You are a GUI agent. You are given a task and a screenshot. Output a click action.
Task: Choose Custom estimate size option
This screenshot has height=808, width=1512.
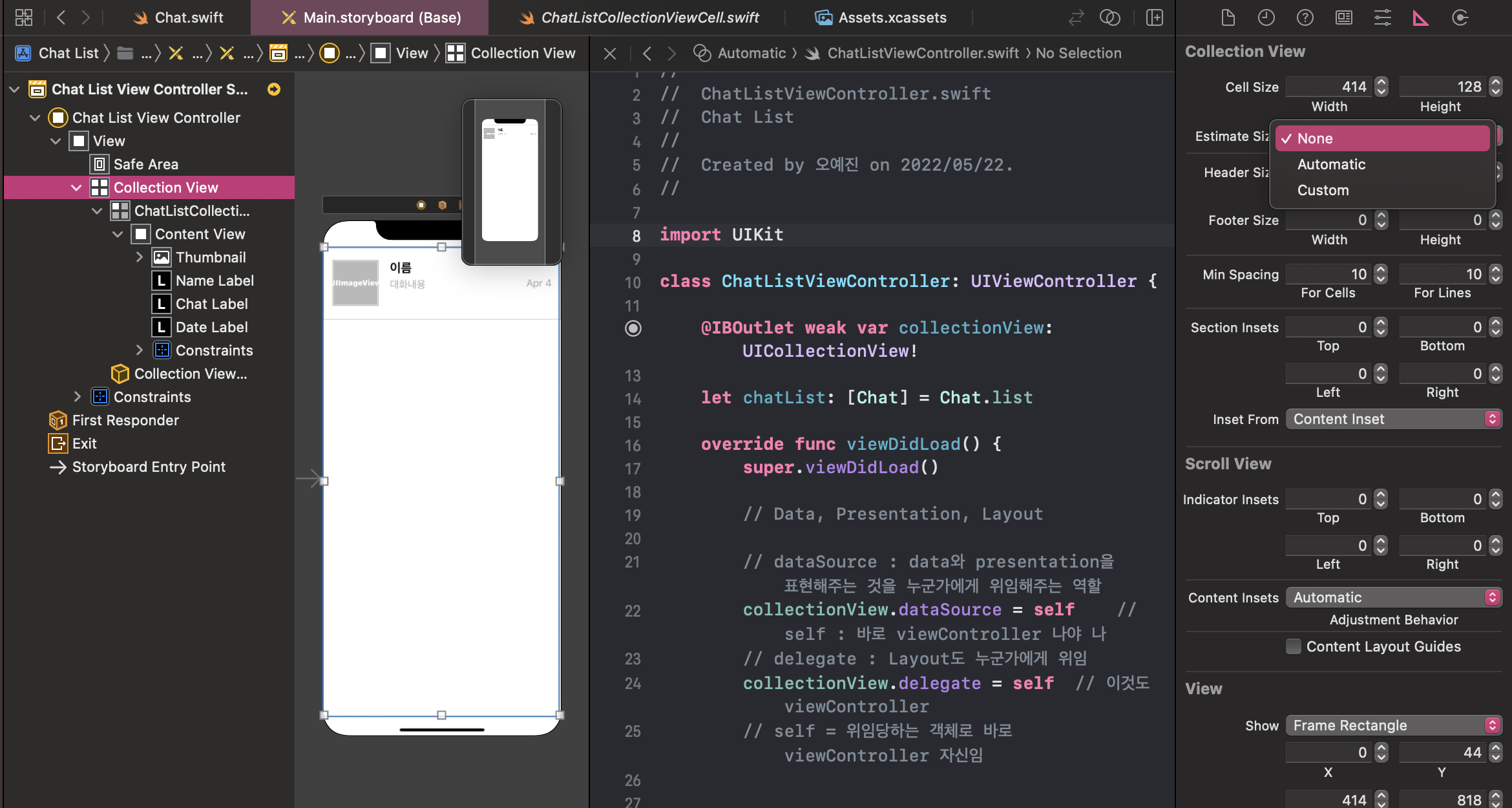pos(1323,190)
